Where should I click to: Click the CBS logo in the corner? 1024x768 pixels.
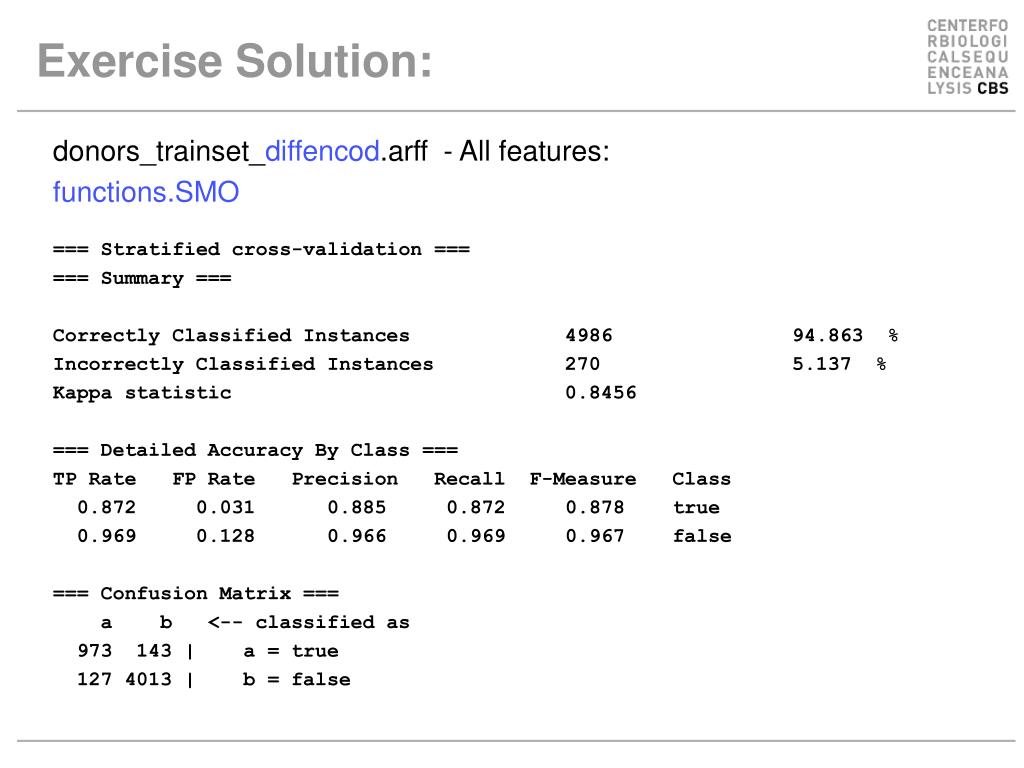(967, 57)
